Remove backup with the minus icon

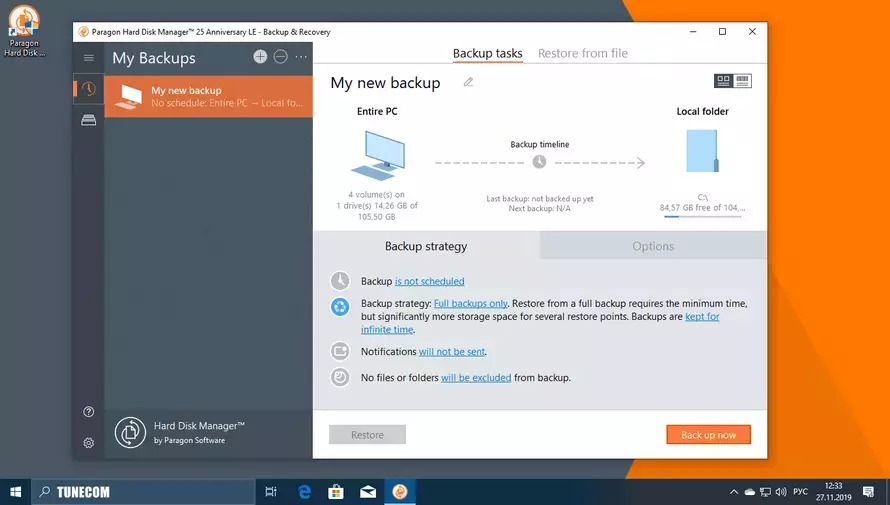280,56
